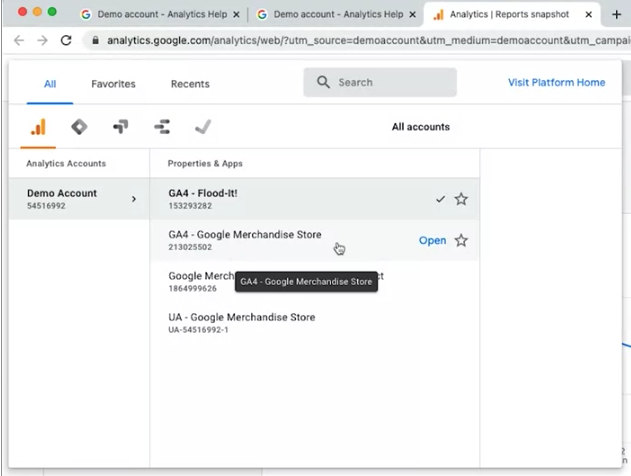Reload the page
This screenshot has width=631, height=476.
pos(66,40)
